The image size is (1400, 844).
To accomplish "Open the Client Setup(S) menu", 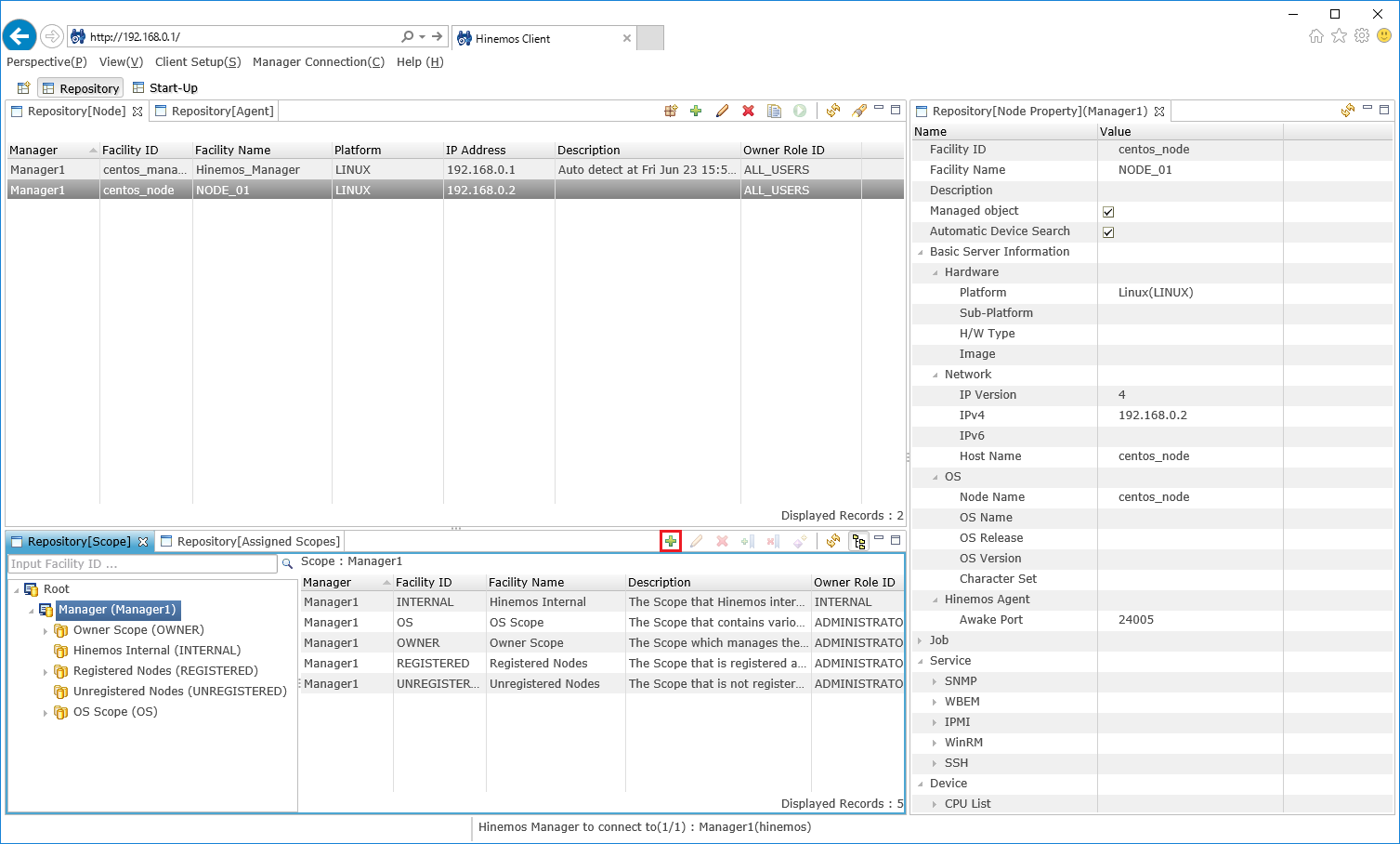I will [198, 62].
